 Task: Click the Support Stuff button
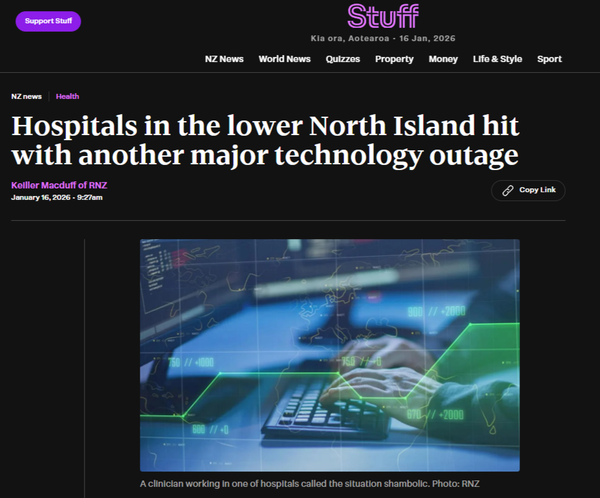[x=48, y=21]
